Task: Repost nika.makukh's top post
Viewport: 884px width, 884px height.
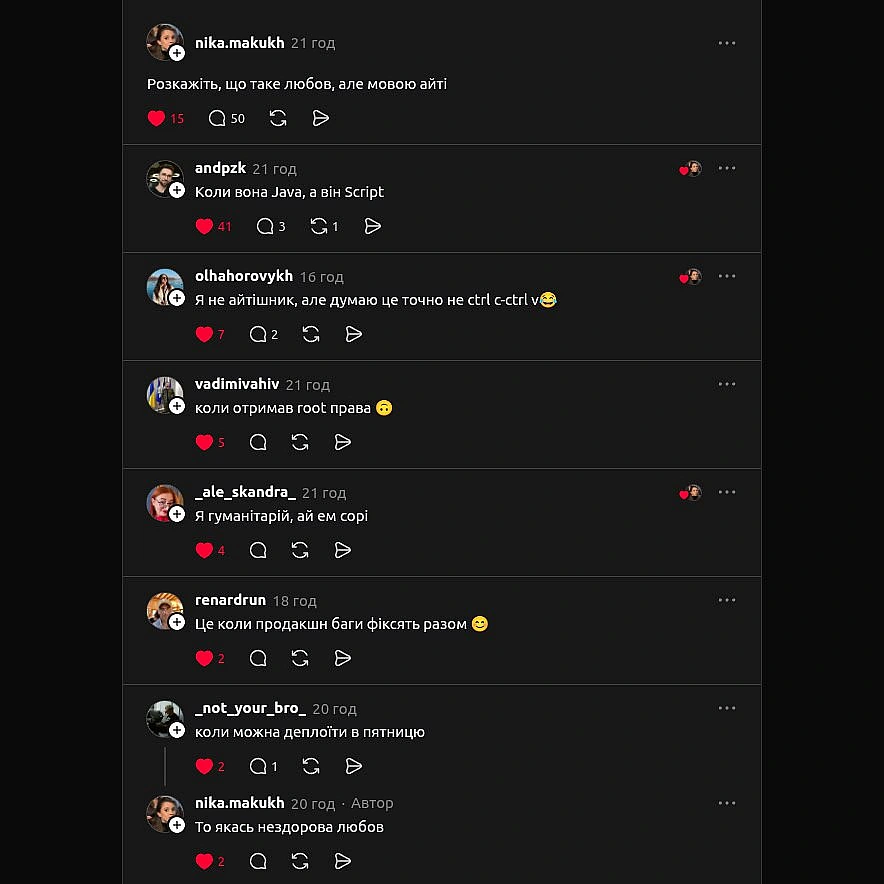Action: (278, 118)
